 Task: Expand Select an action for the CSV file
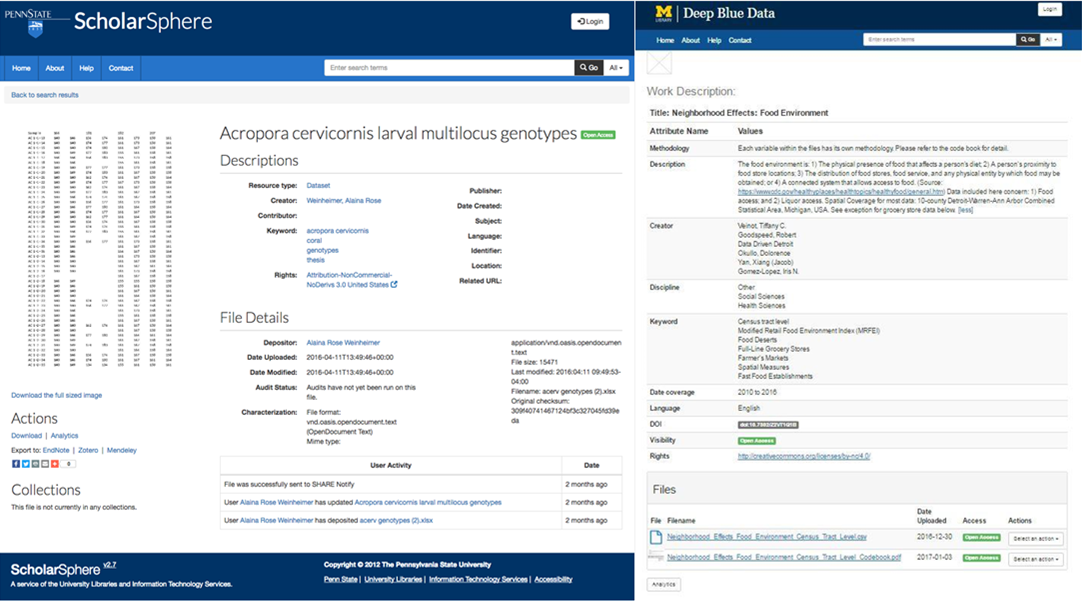1035,539
